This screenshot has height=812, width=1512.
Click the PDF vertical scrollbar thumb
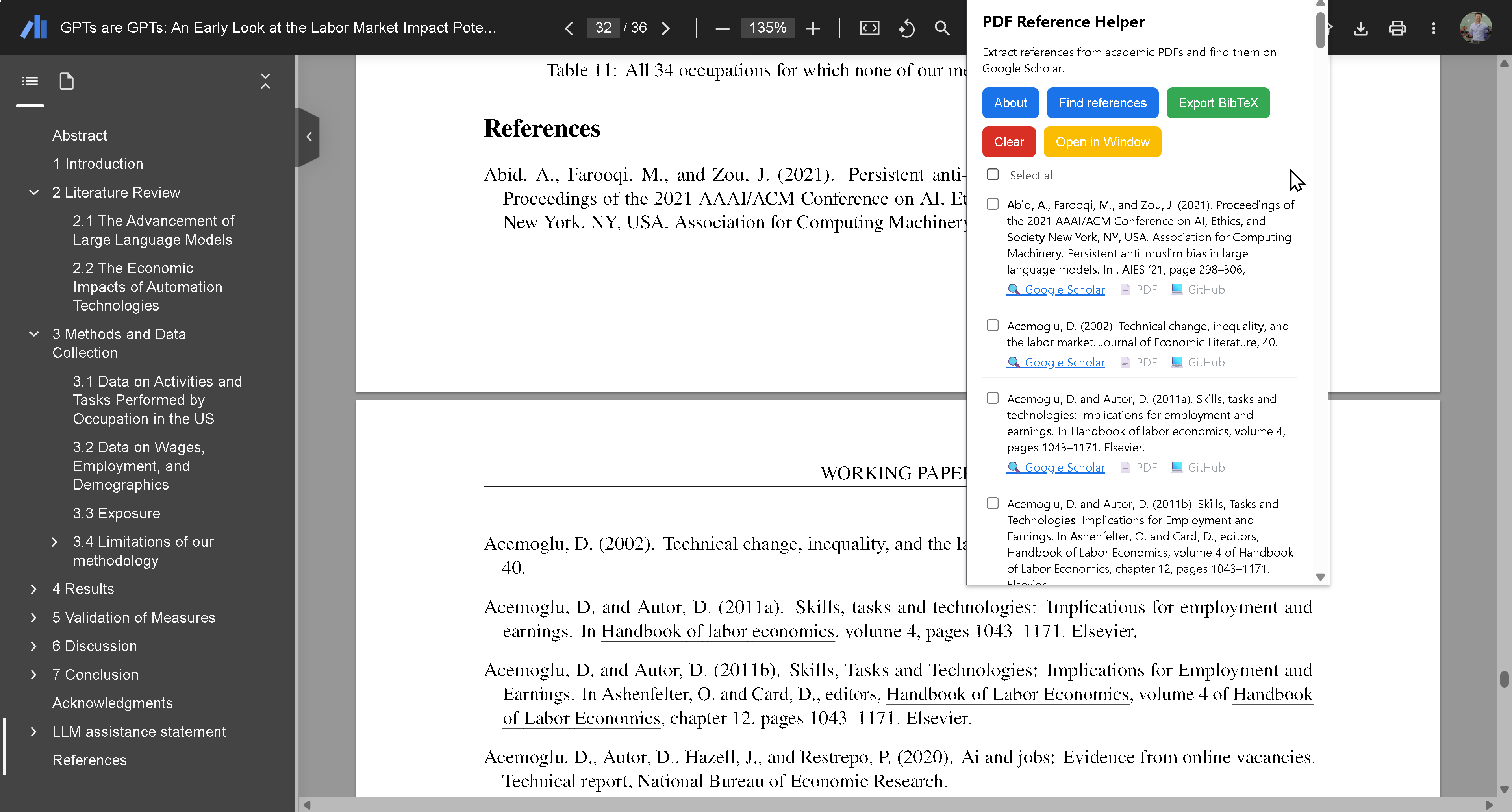pyautogui.click(x=1504, y=679)
